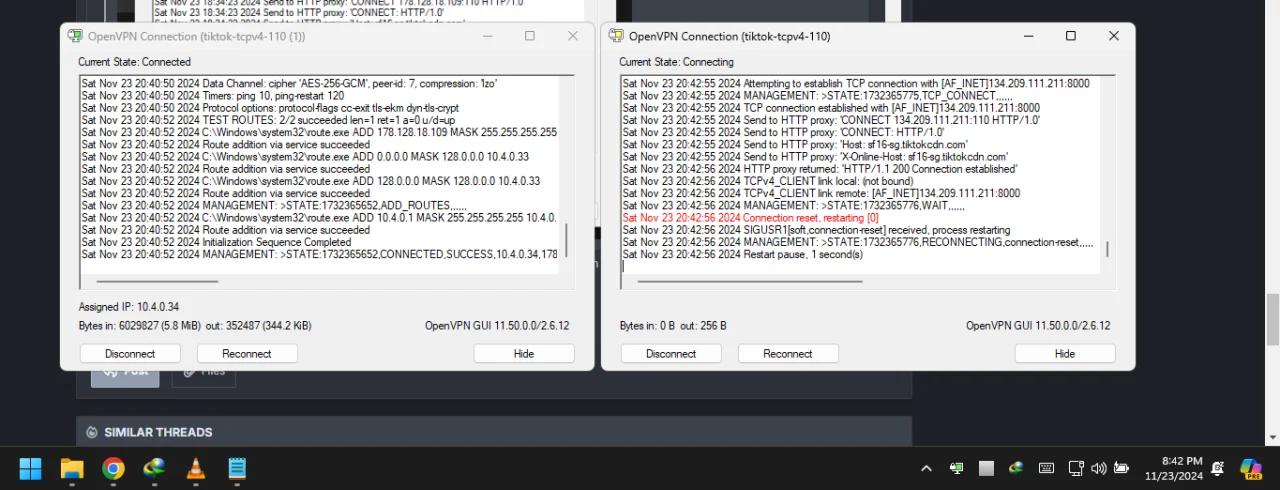Click 'Bytes in: 0 B out: 256 B' text
Viewport: 1280px width, 490px height.
pyautogui.click(x=673, y=326)
